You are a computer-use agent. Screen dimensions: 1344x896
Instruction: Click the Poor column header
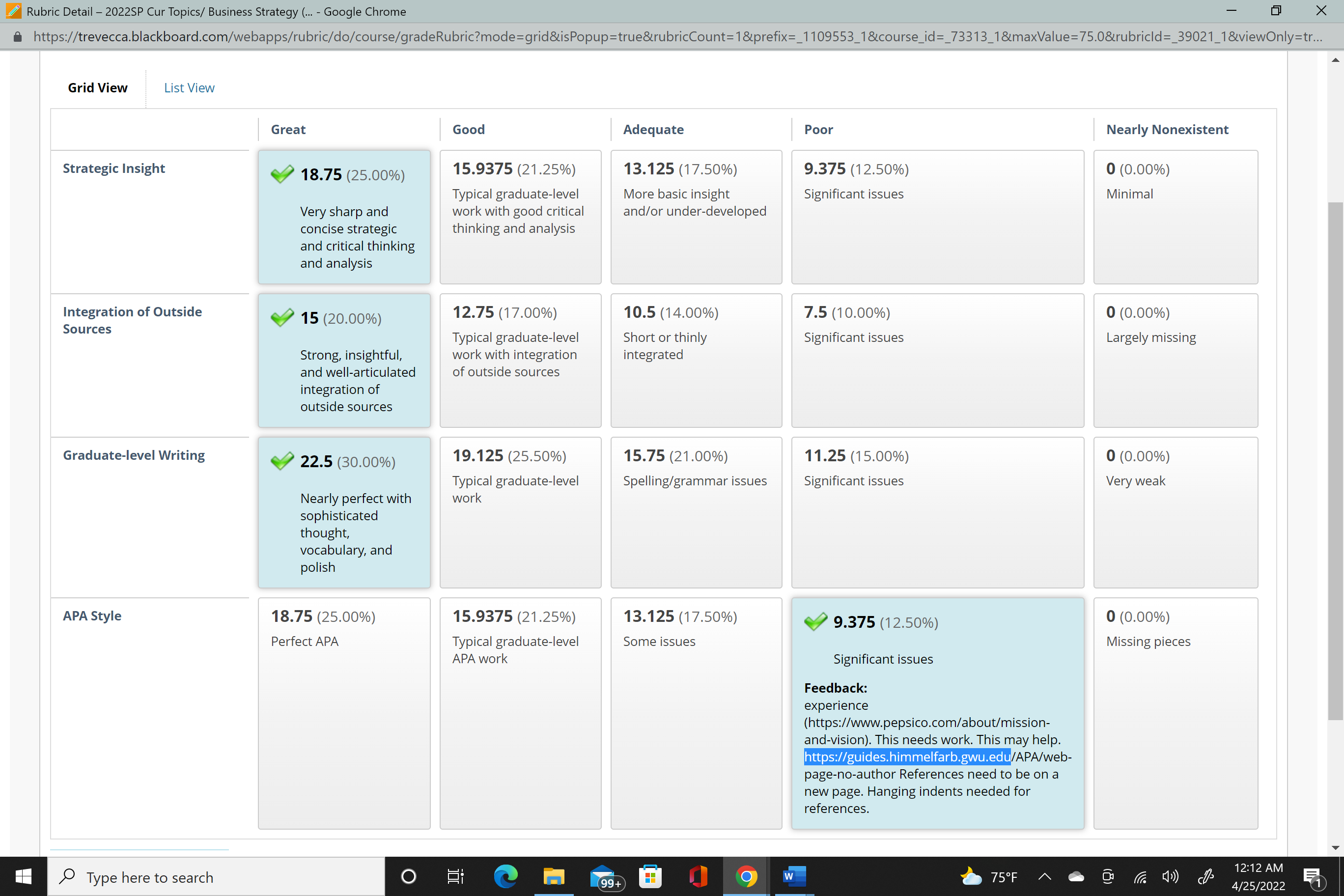point(818,129)
